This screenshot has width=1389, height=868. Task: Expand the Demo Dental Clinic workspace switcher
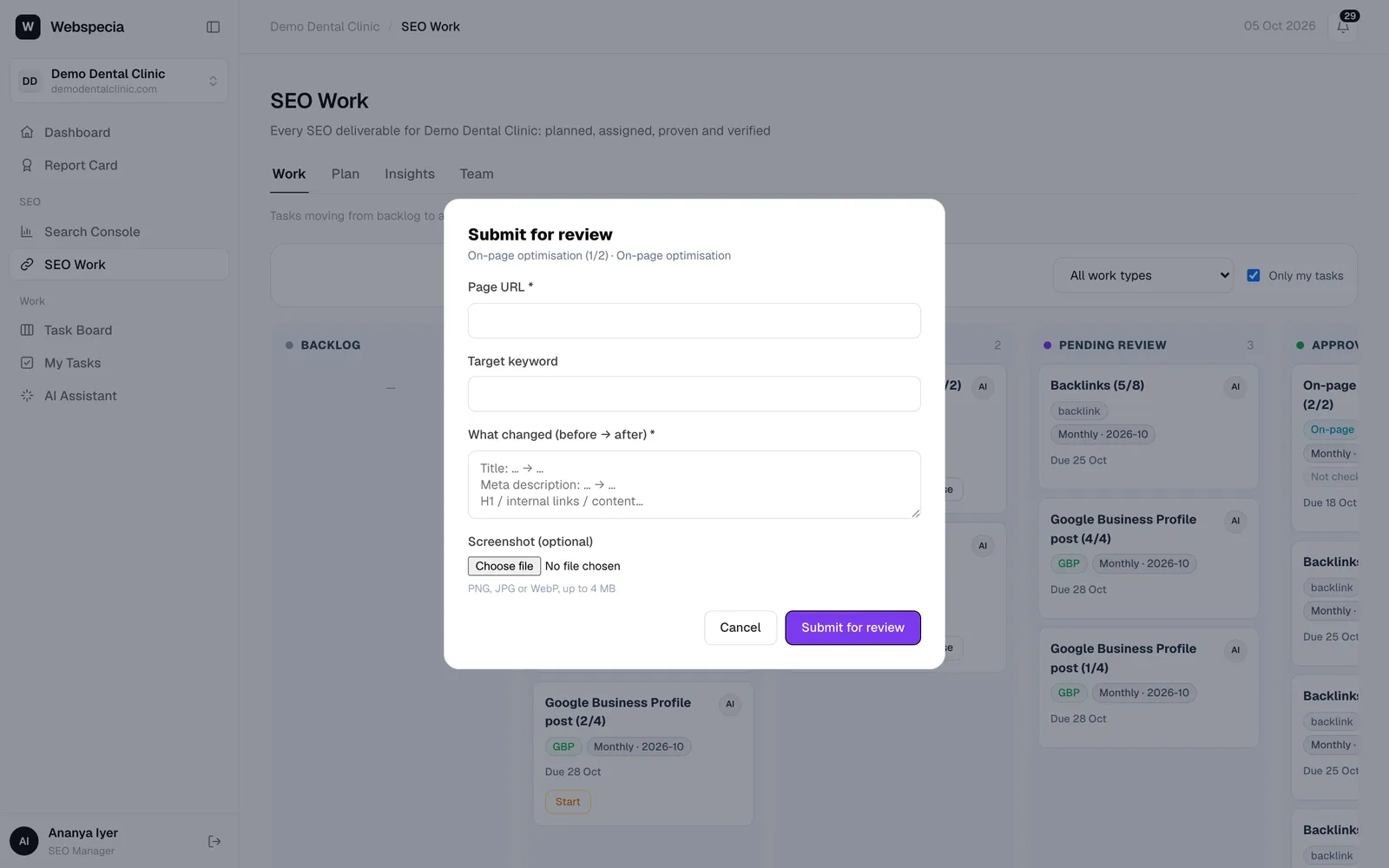[119, 81]
